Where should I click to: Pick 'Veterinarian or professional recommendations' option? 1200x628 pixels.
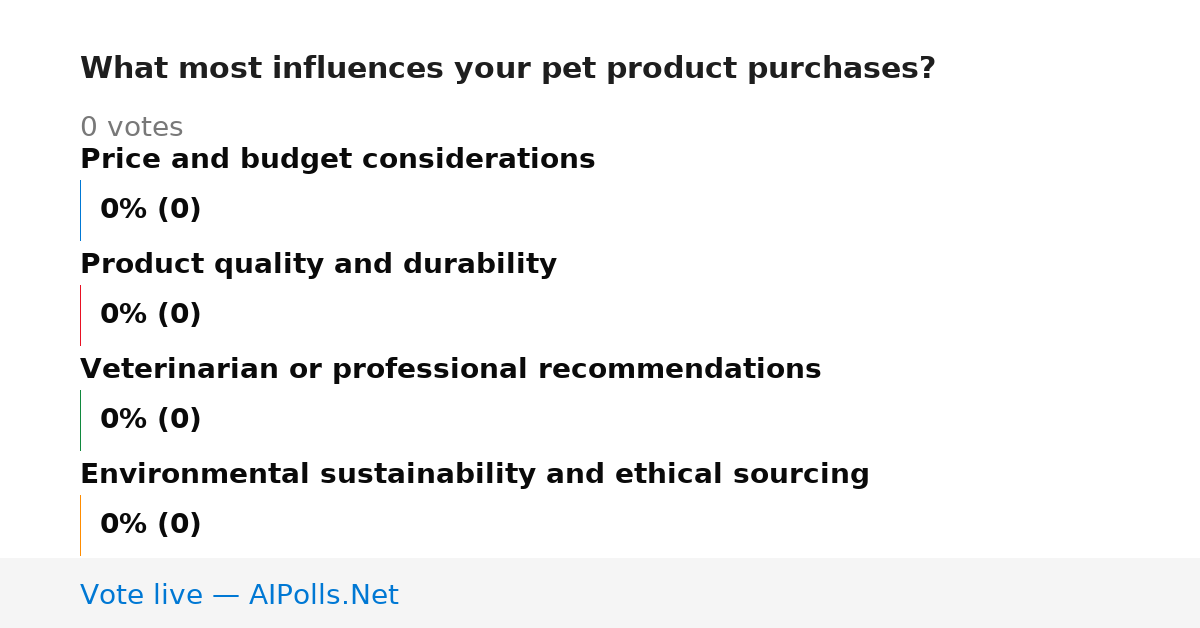(450, 370)
